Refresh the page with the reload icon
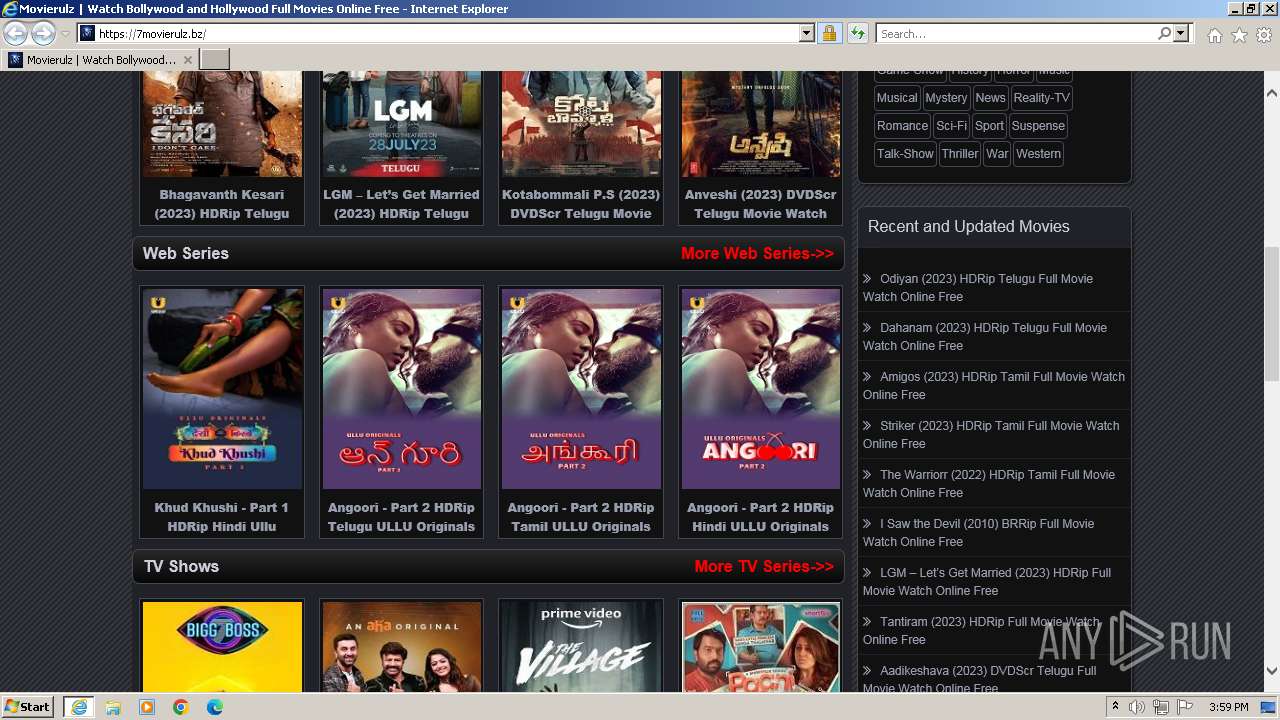1280x720 pixels. point(857,34)
